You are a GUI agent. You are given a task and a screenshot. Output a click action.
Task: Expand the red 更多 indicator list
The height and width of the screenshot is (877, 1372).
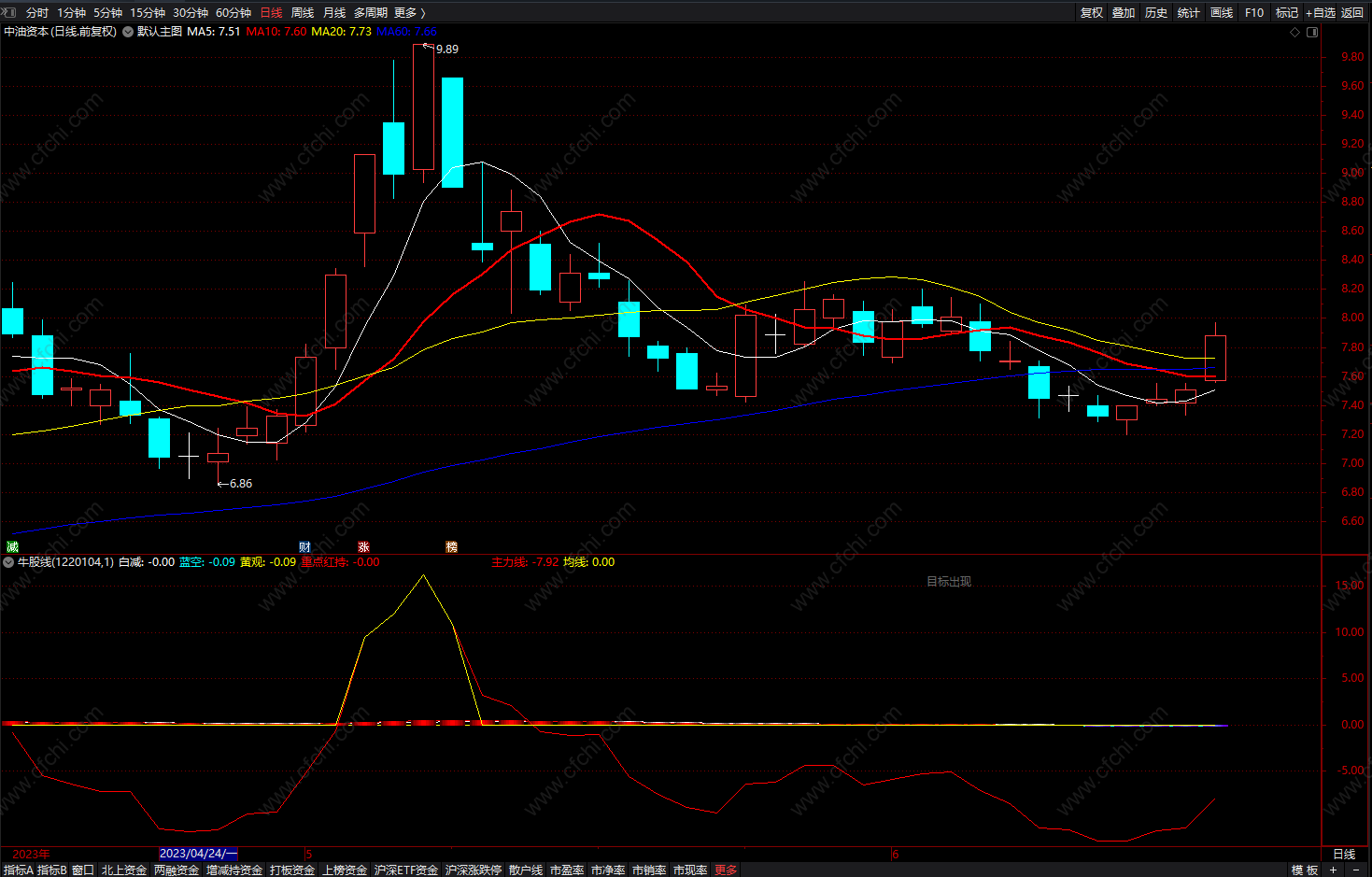pos(726,870)
